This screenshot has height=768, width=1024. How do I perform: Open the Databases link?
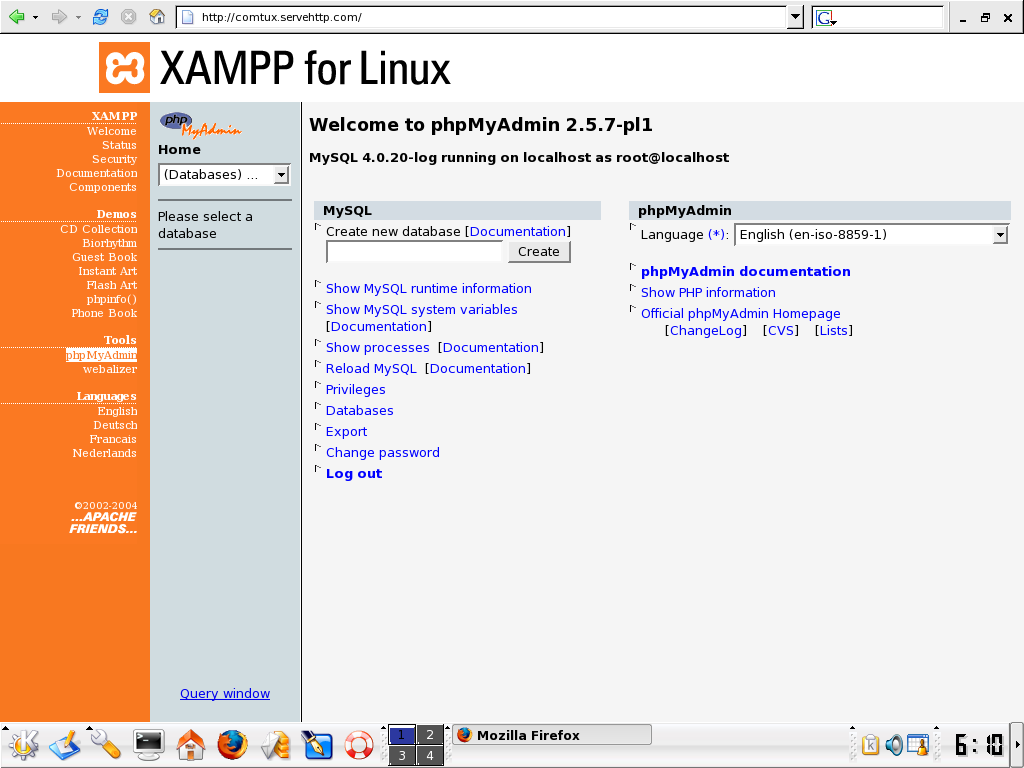click(x=359, y=410)
